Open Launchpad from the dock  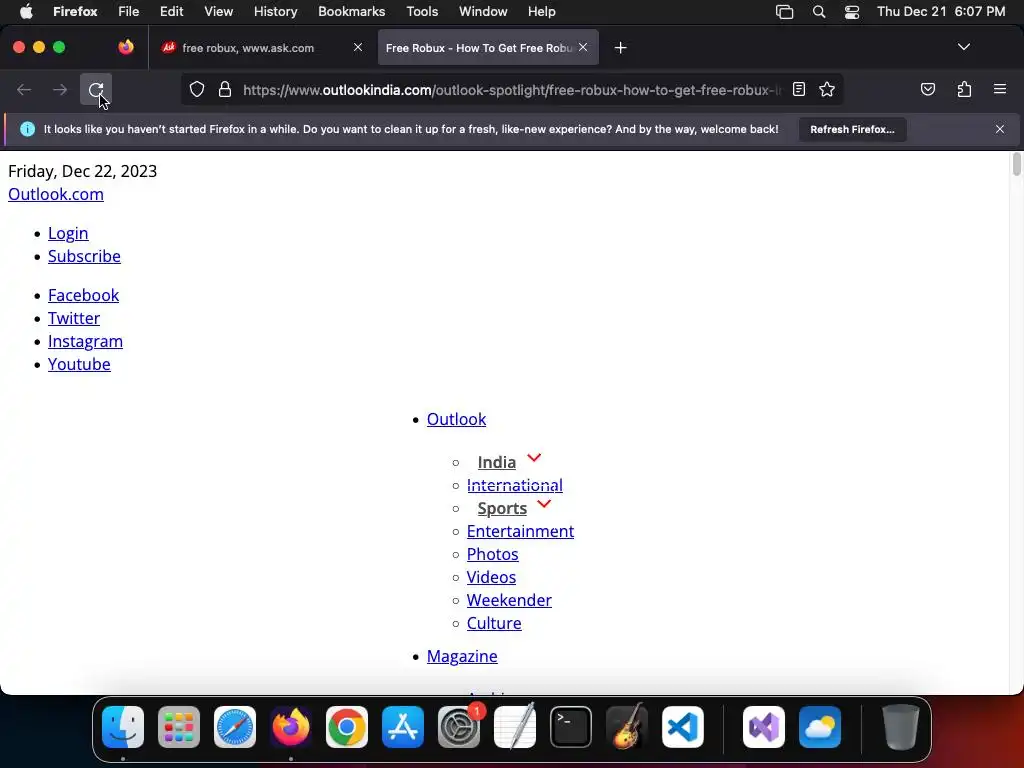[179, 727]
